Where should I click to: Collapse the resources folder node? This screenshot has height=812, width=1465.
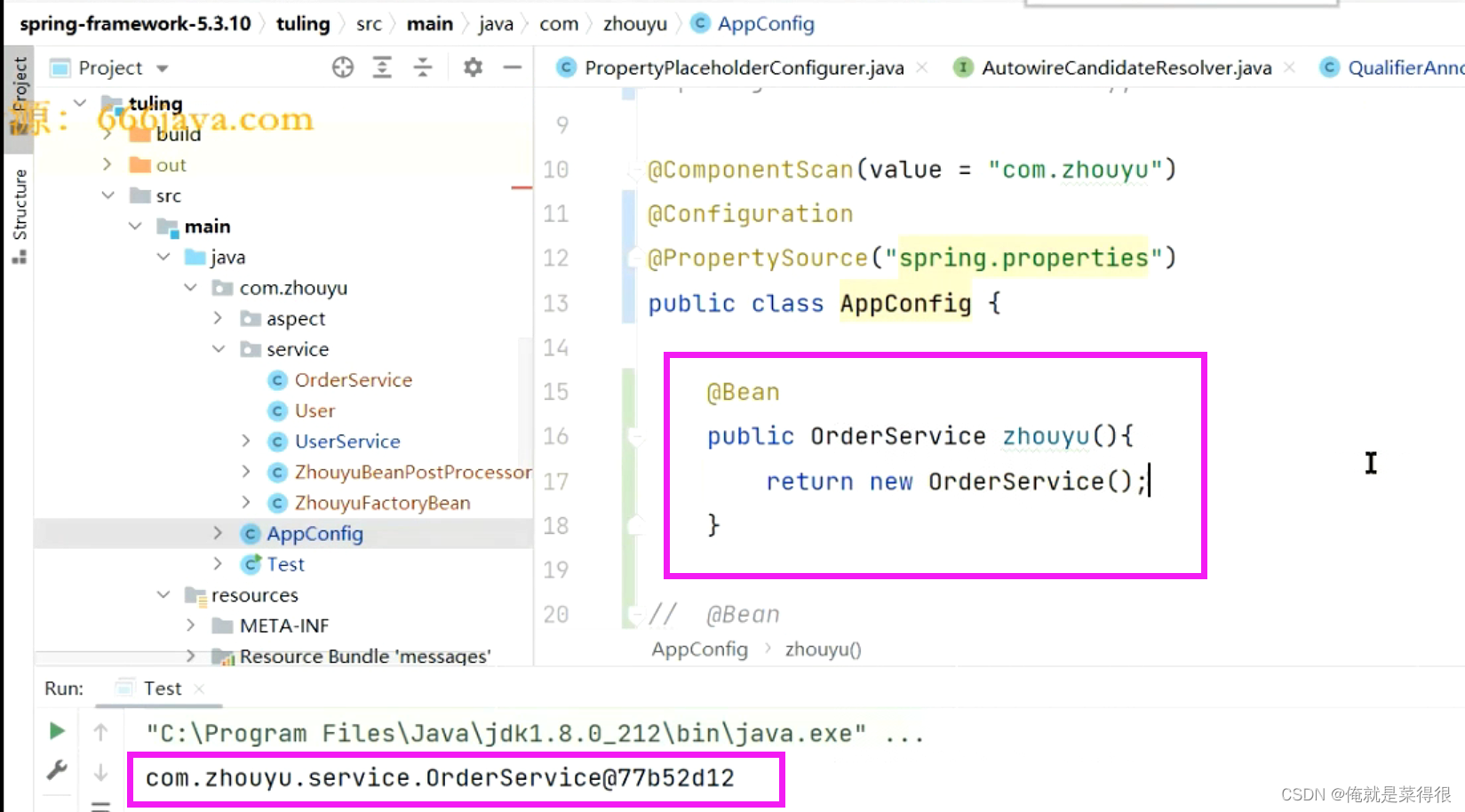[163, 594]
